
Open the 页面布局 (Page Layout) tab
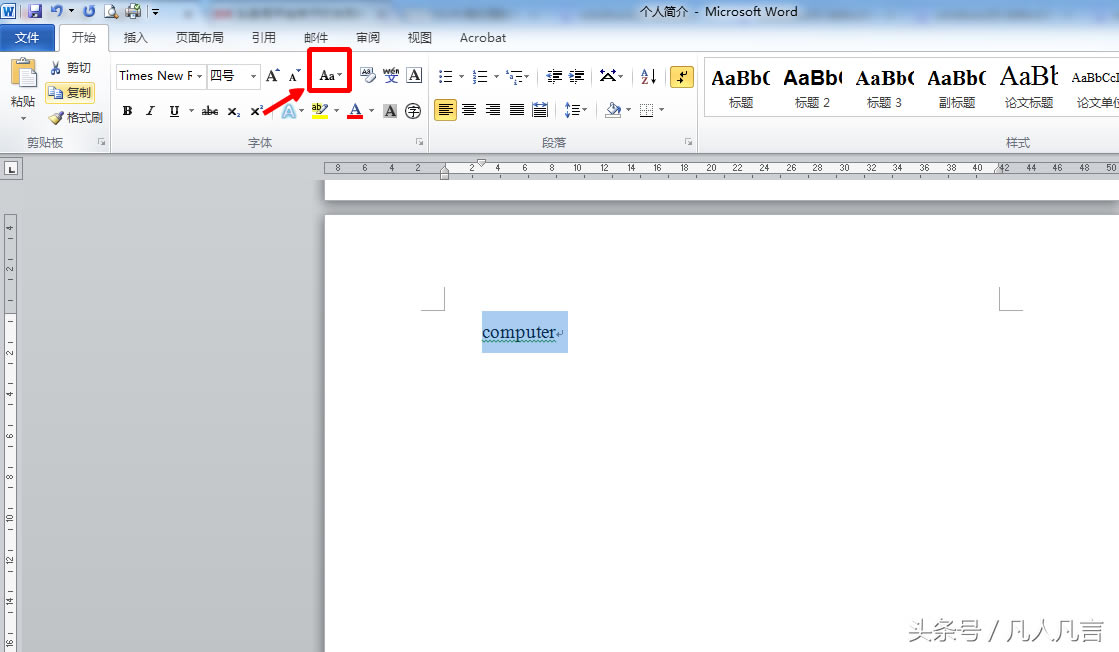coord(199,38)
